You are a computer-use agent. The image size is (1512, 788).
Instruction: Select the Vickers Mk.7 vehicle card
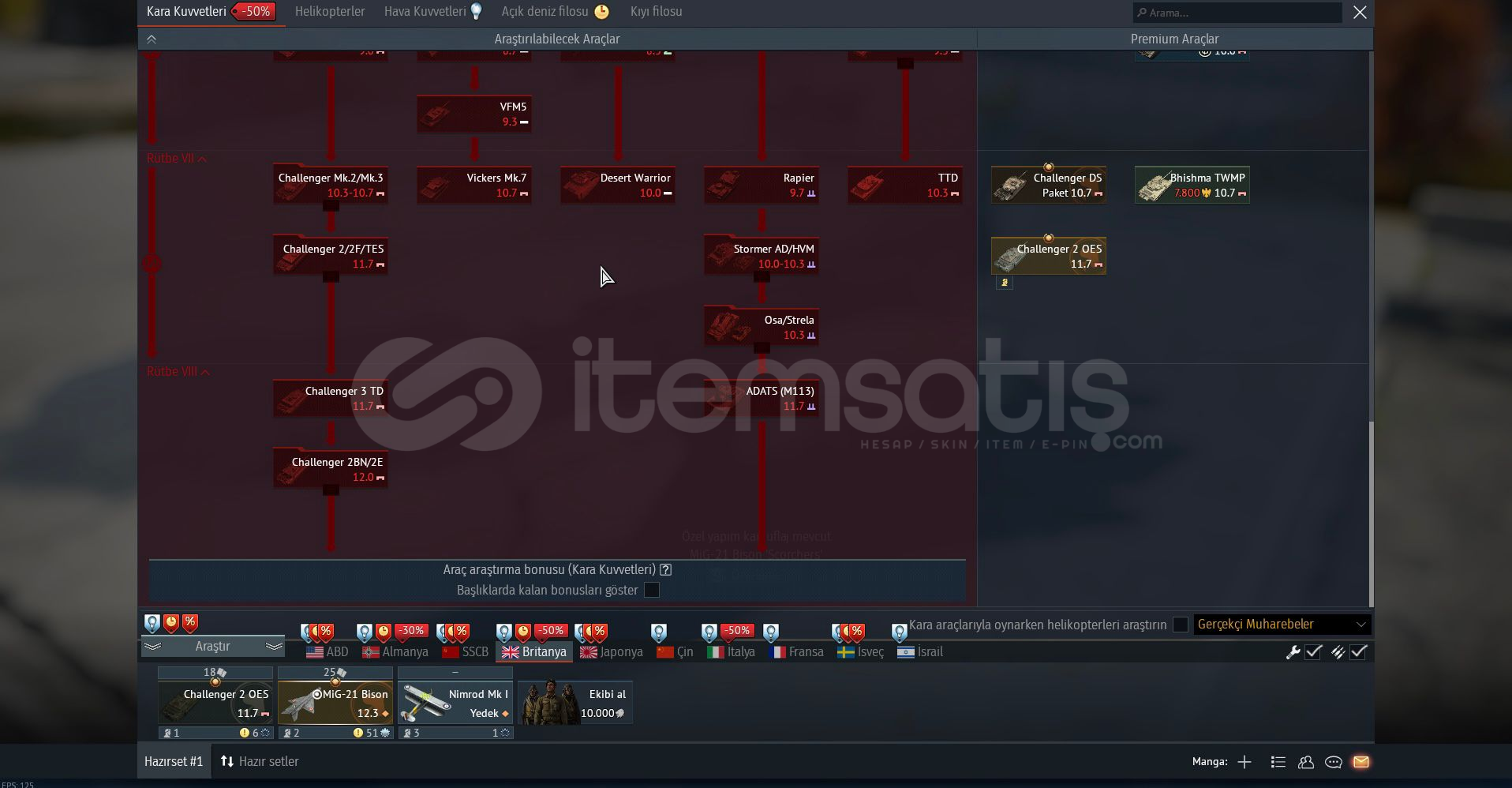tap(474, 185)
